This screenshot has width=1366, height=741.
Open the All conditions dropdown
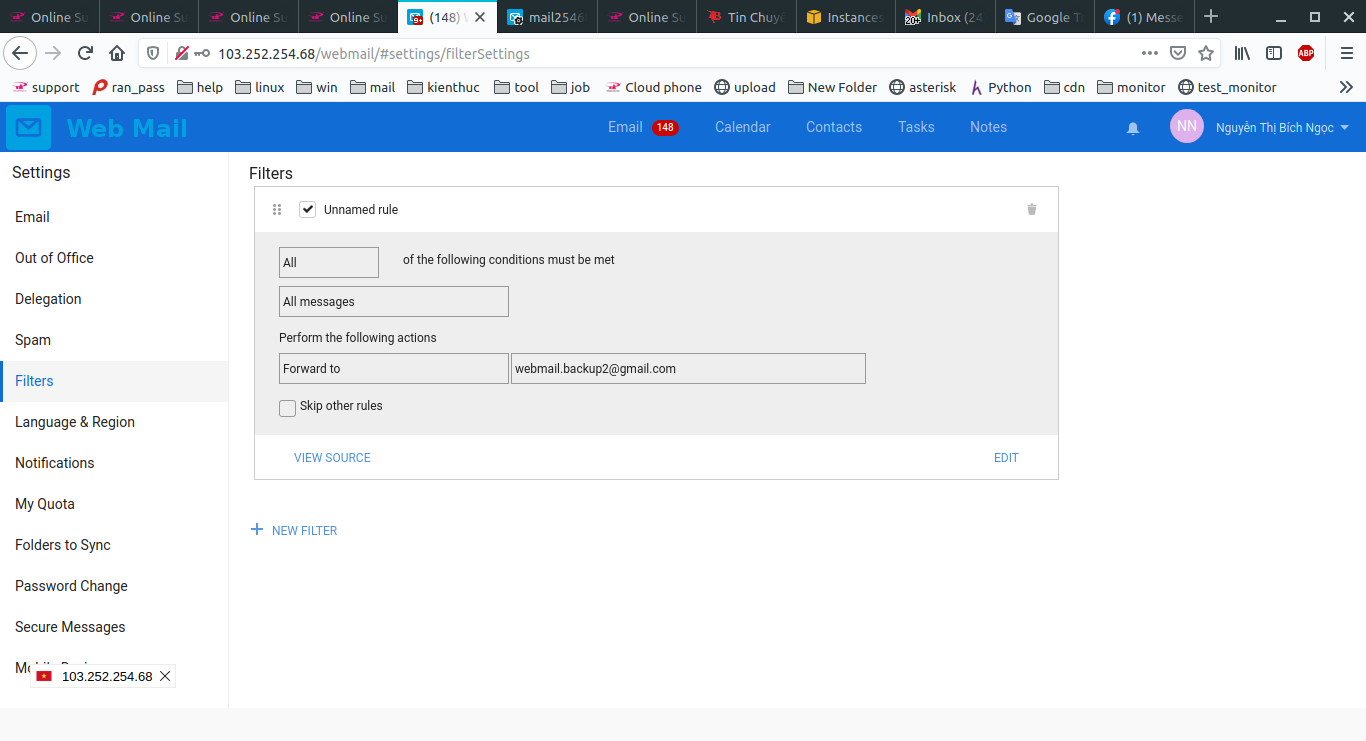click(329, 262)
